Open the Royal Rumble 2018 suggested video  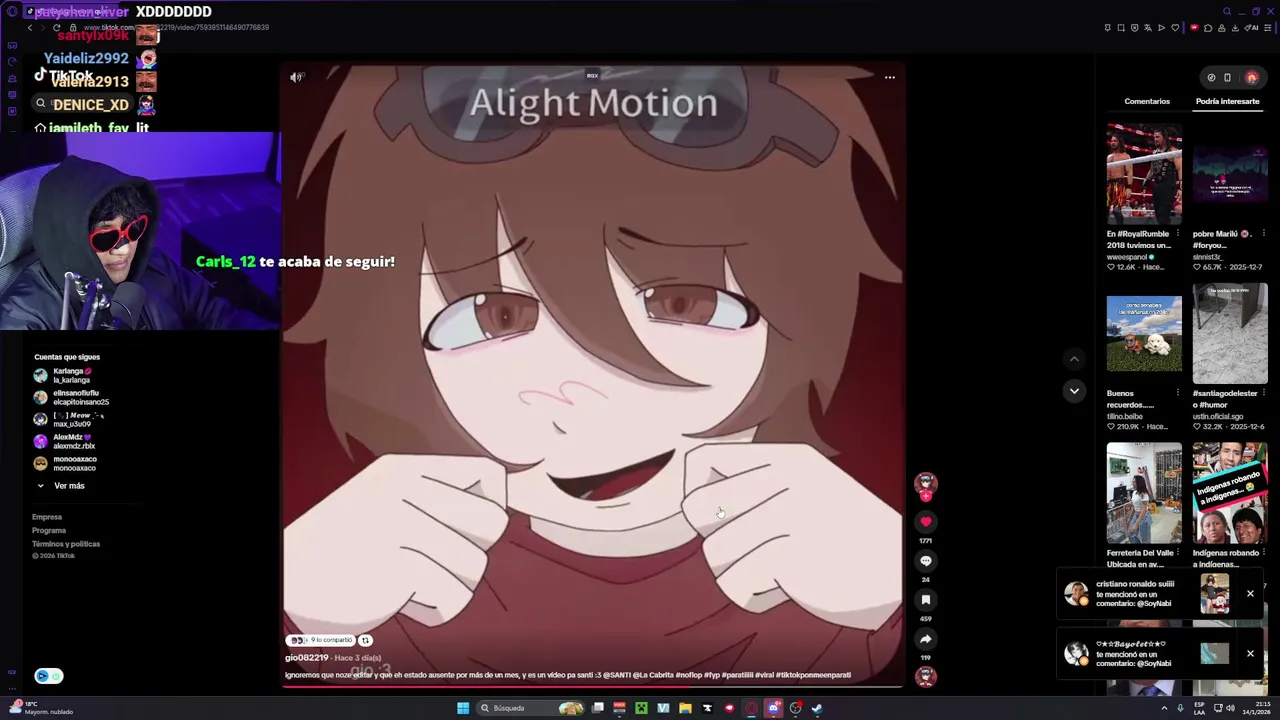(1144, 173)
